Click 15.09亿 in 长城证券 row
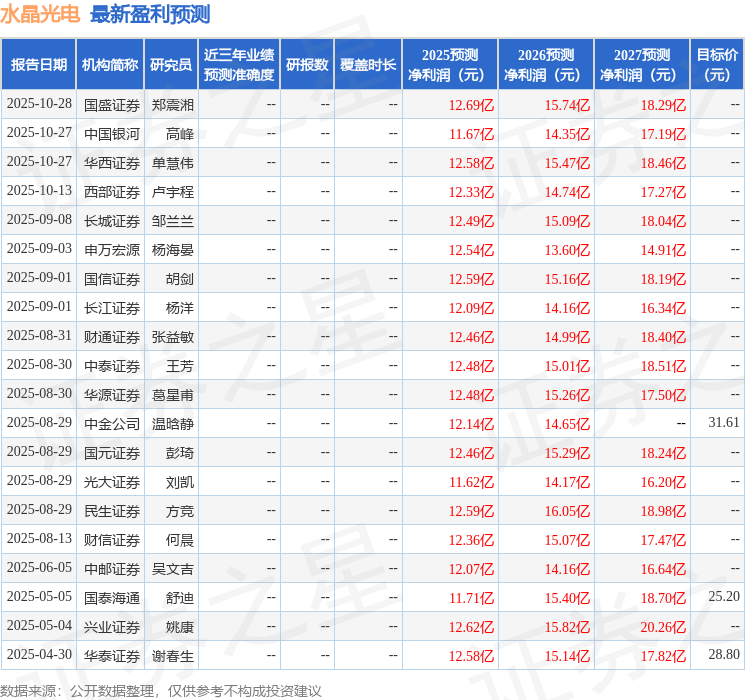Image resolution: width=745 pixels, height=700 pixels. [567, 221]
